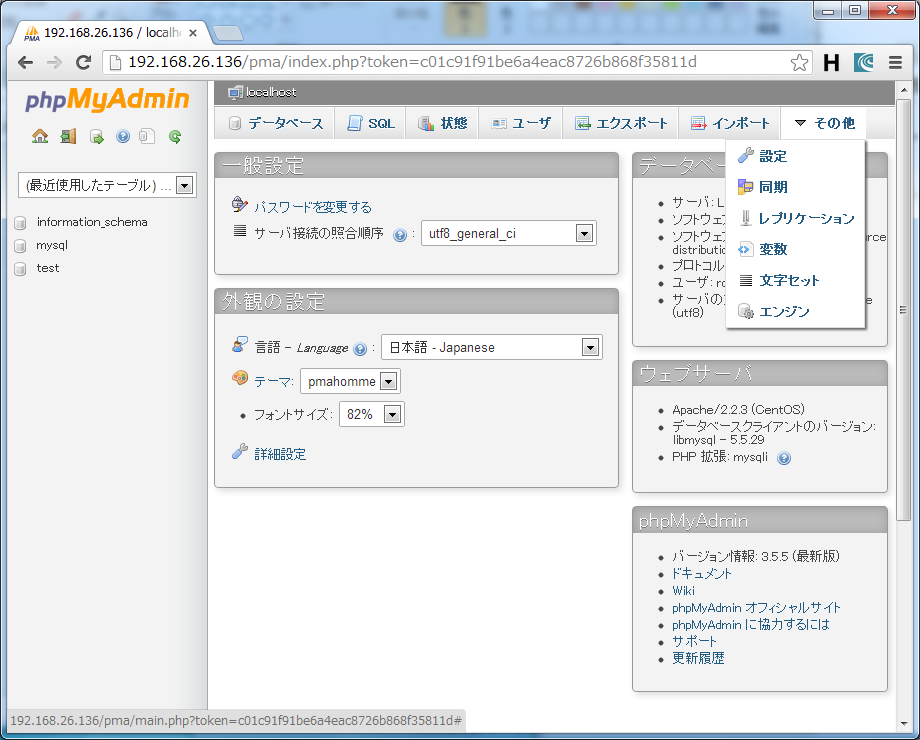
Task: Click bookmark star in address bar
Action: coord(799,63)
